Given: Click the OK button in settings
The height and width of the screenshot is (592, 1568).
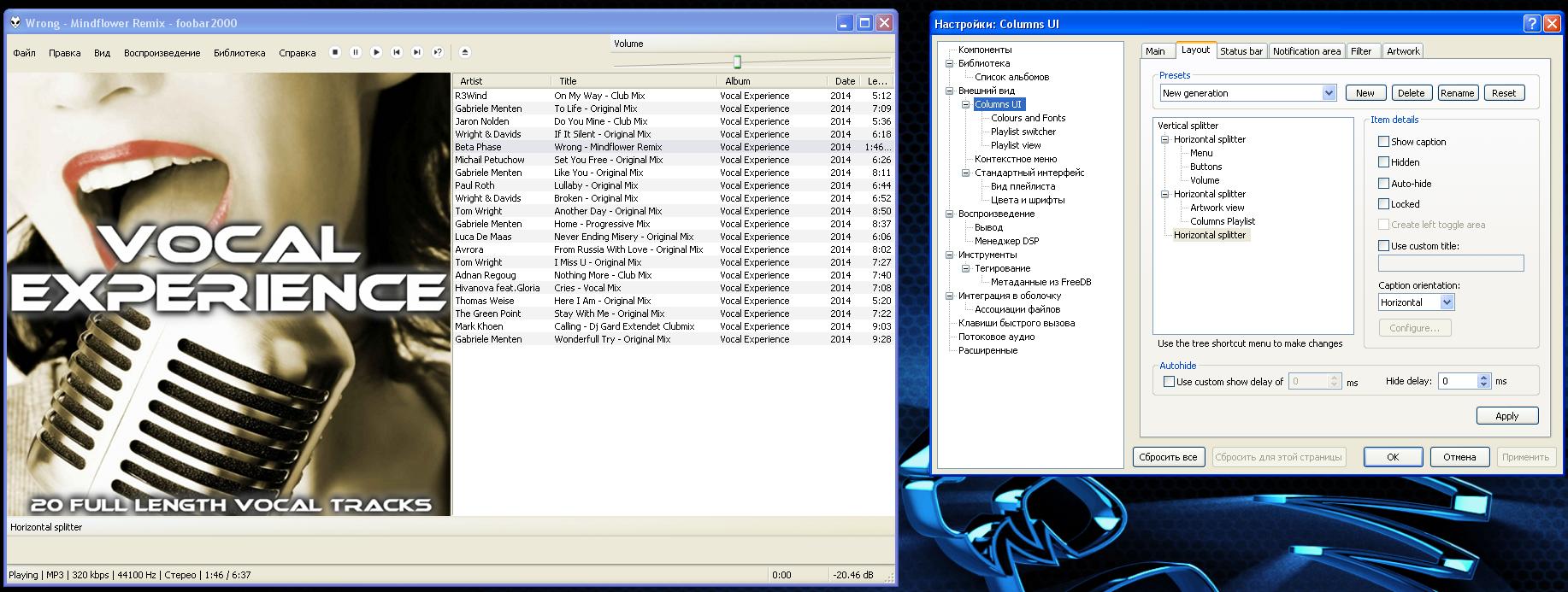Looking at the screenshot, I should 1393,457.
